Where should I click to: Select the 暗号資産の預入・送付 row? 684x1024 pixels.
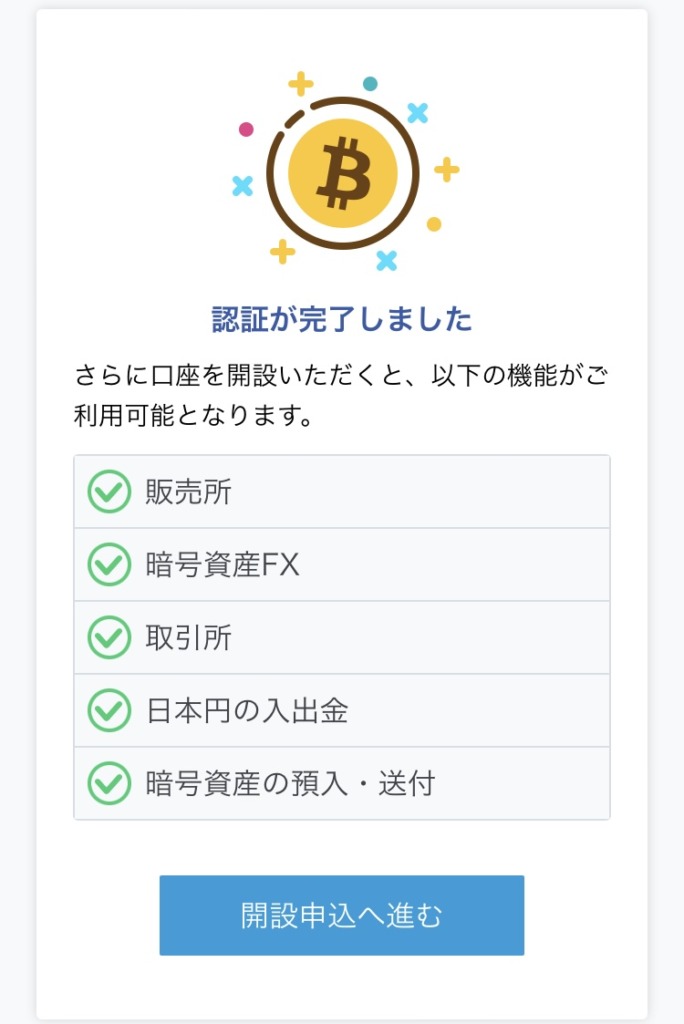[342, 783]
